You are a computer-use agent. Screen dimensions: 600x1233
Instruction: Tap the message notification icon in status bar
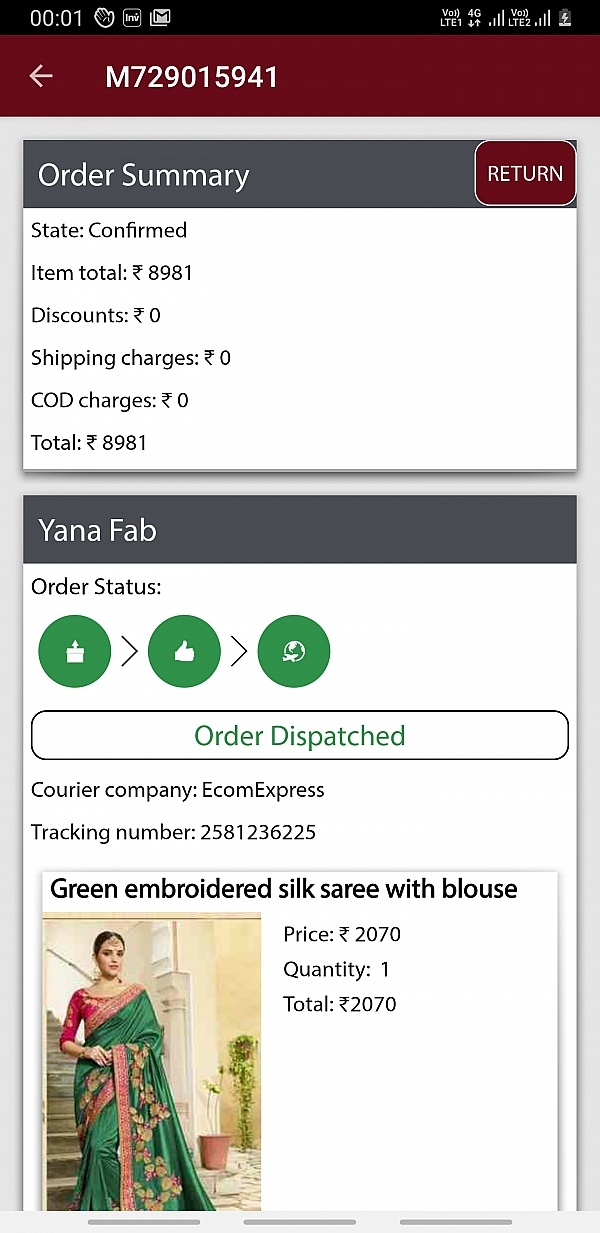tap(160, 18)
